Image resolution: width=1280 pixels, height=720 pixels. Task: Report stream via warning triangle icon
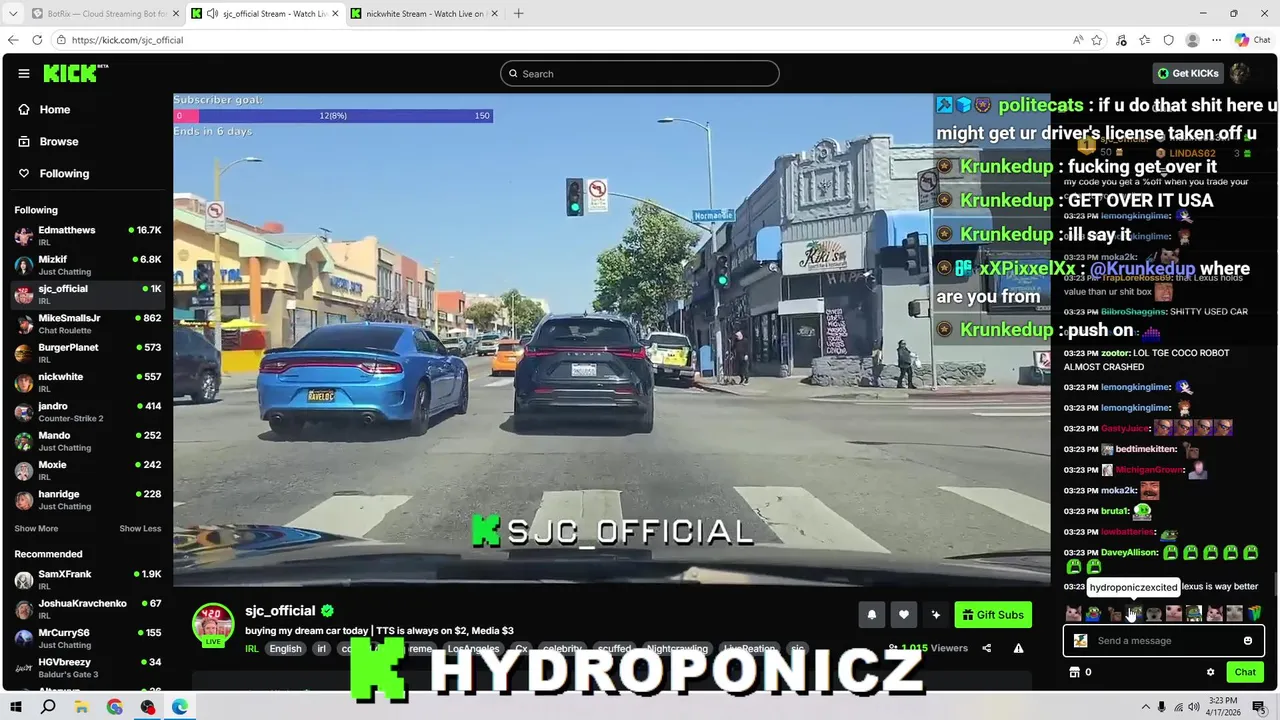[x=1018, y=648]
